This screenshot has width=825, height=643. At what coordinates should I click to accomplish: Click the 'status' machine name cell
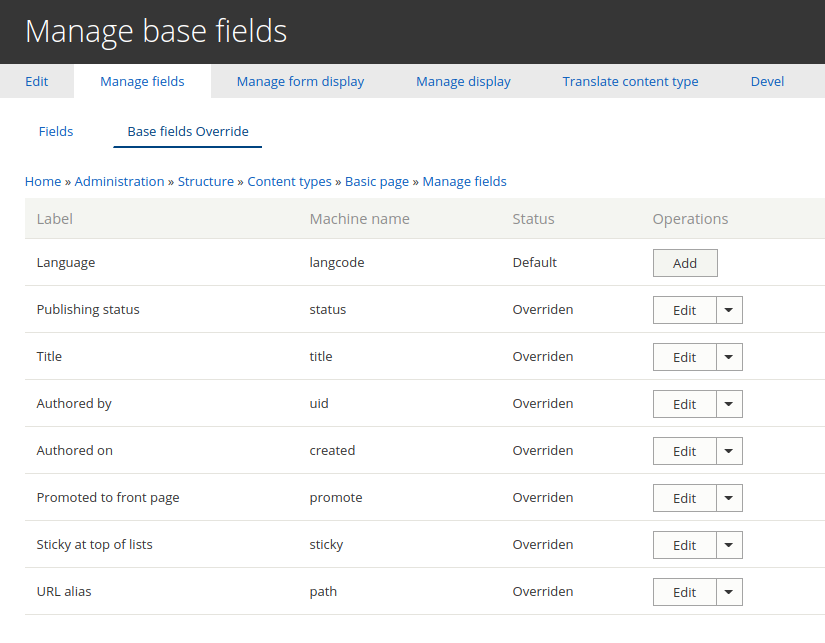click(x=328, y=309)
